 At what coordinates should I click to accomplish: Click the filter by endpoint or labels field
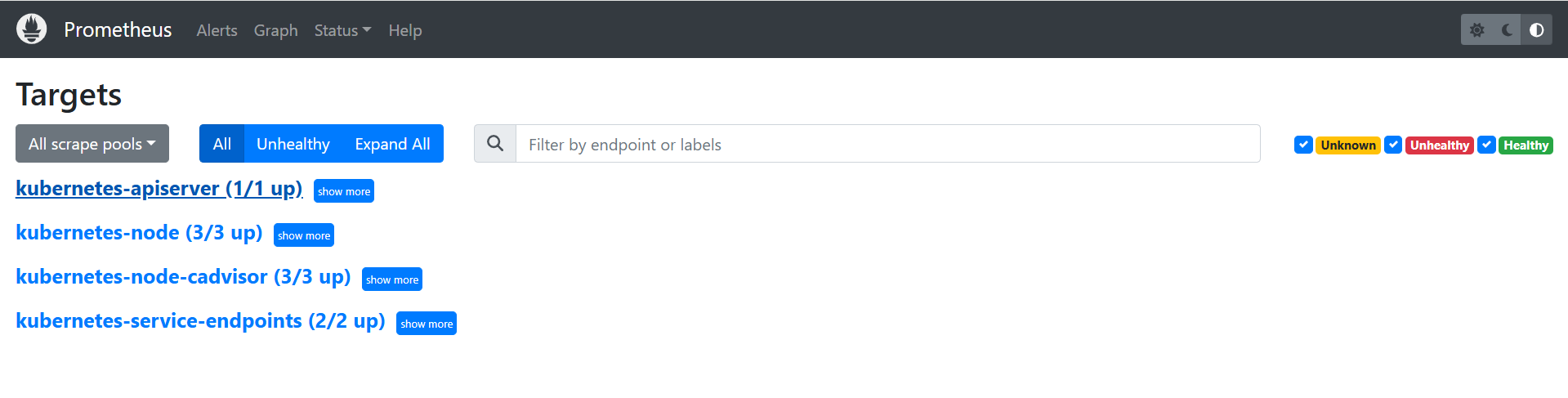(x=887, y=144)
